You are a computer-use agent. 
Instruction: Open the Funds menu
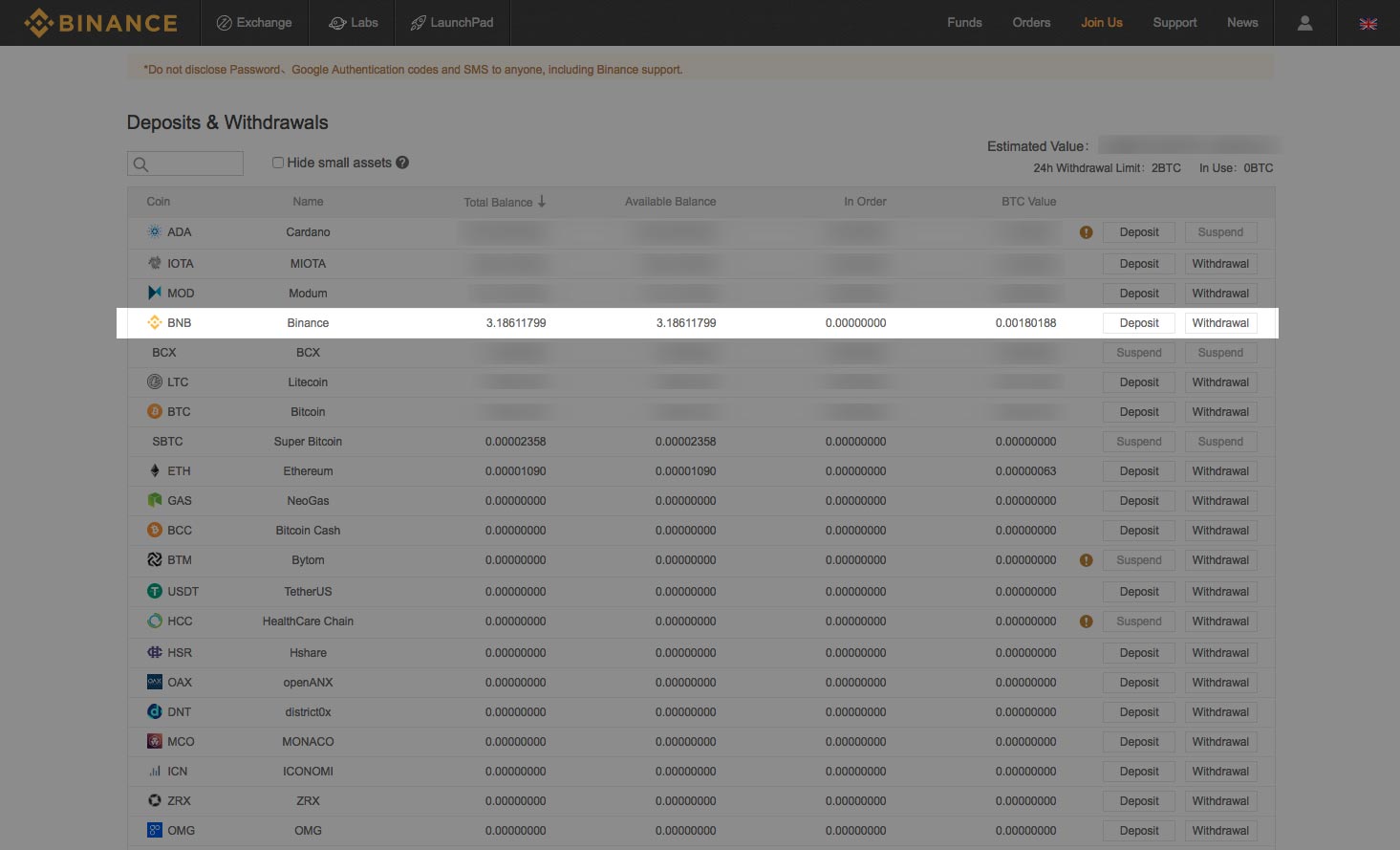tap(964, 23)
